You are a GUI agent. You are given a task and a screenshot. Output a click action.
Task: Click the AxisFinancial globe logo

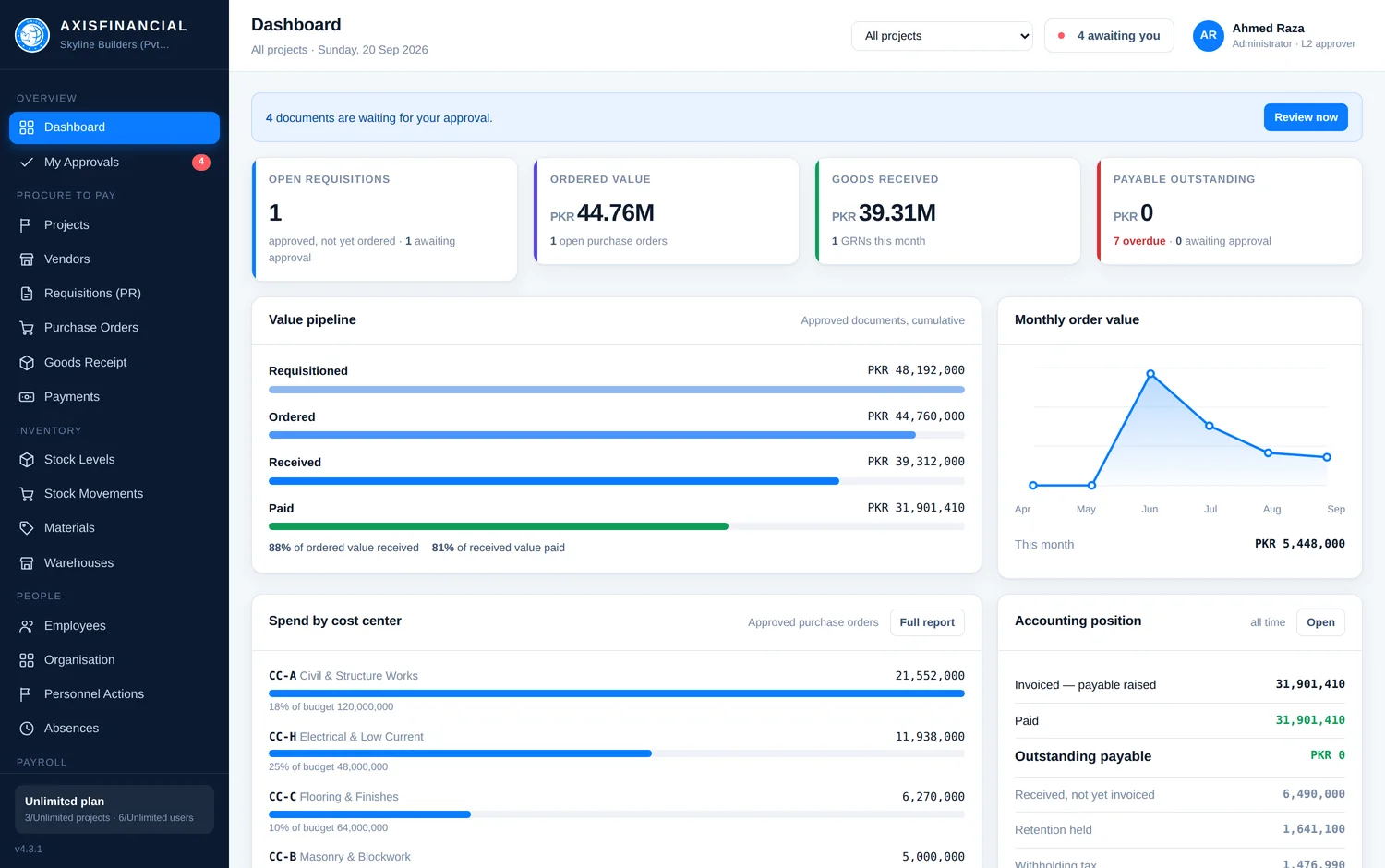pos(32,35)
